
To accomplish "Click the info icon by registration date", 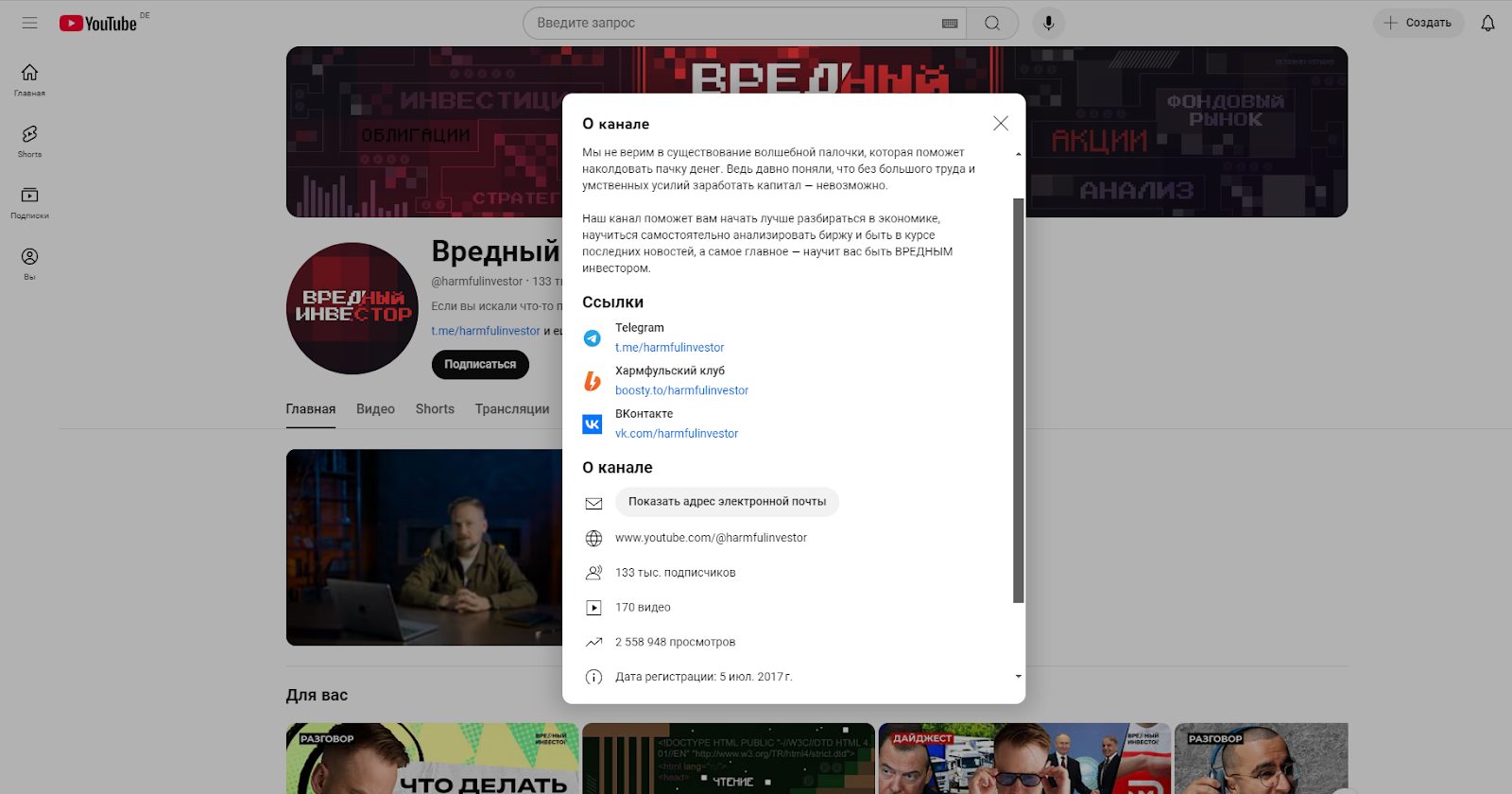I will click(593, 677).
